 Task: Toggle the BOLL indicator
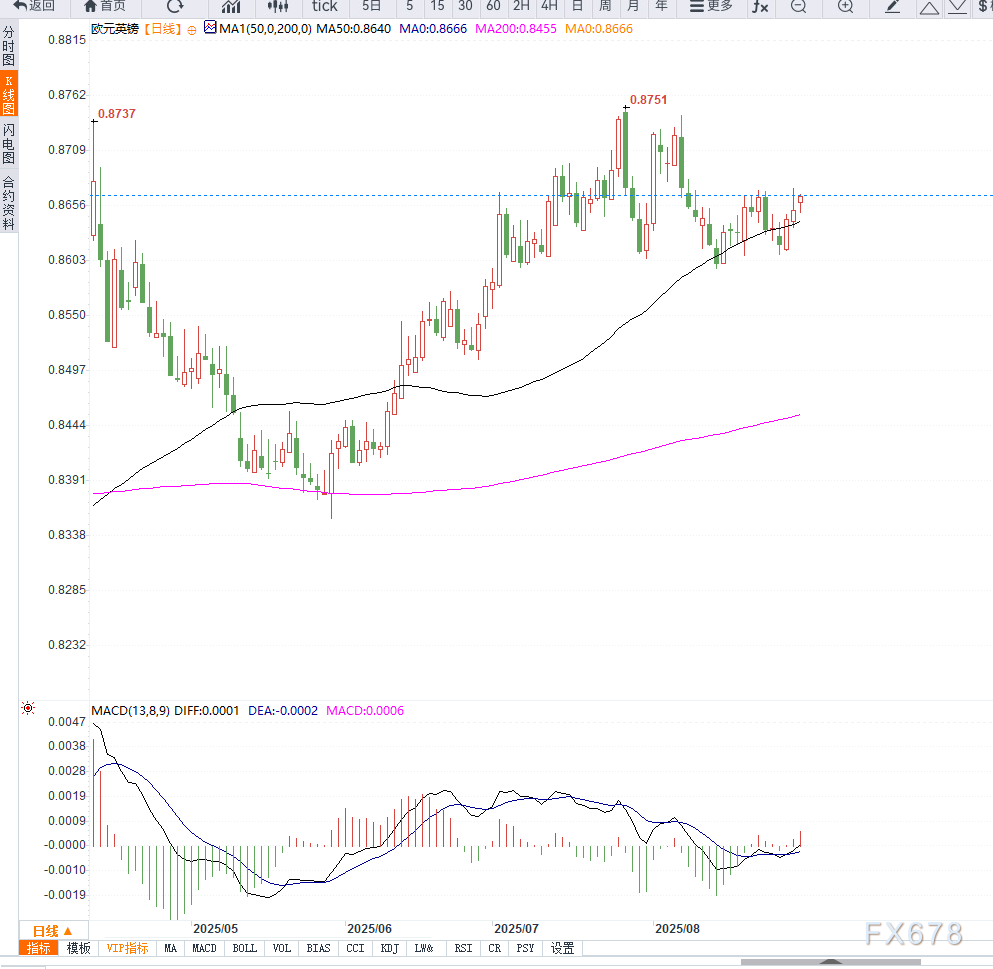pos(244,948)
